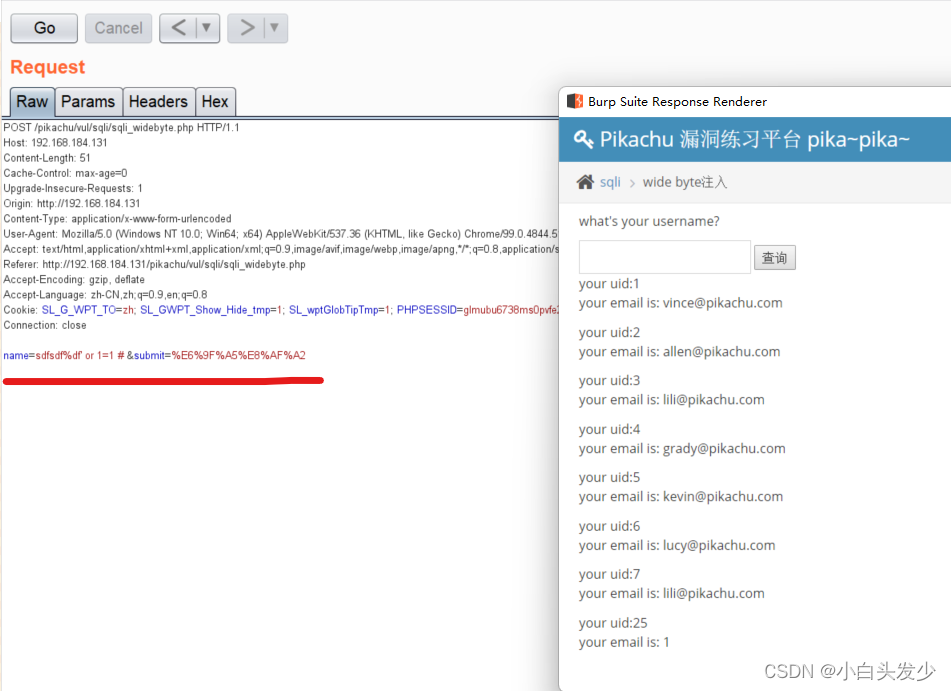Screen dimensions: 951x691
Task: Click the Go button to send the request
Action: (x=44, y=28)
